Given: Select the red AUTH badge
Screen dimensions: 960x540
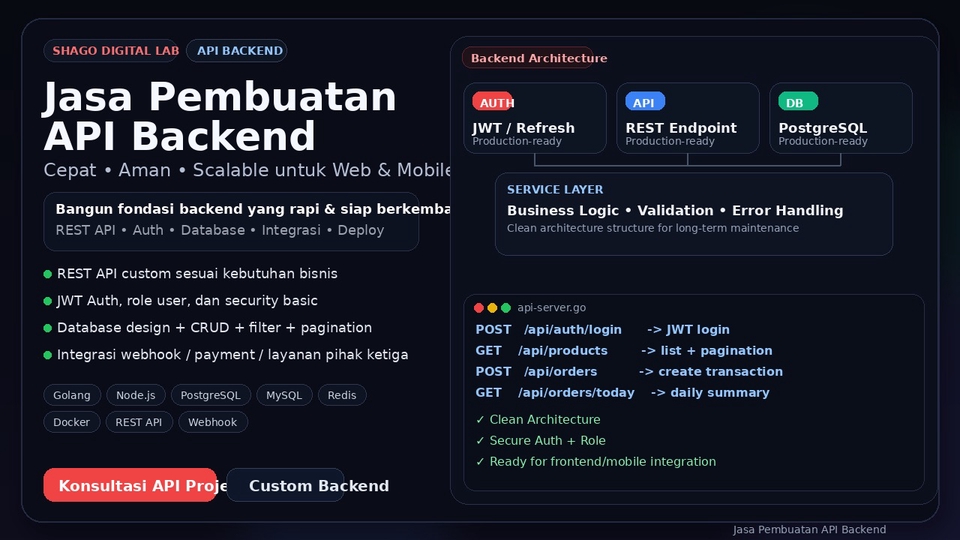Looking at the screenshot, I should point(493,102).
